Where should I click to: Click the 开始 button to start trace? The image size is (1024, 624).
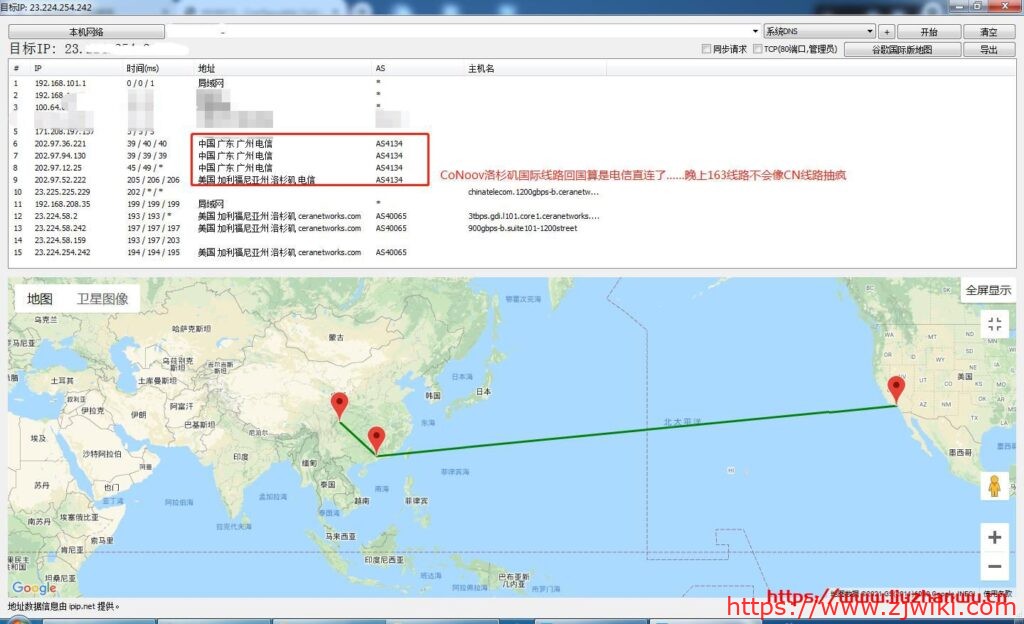tap(929, 32)
